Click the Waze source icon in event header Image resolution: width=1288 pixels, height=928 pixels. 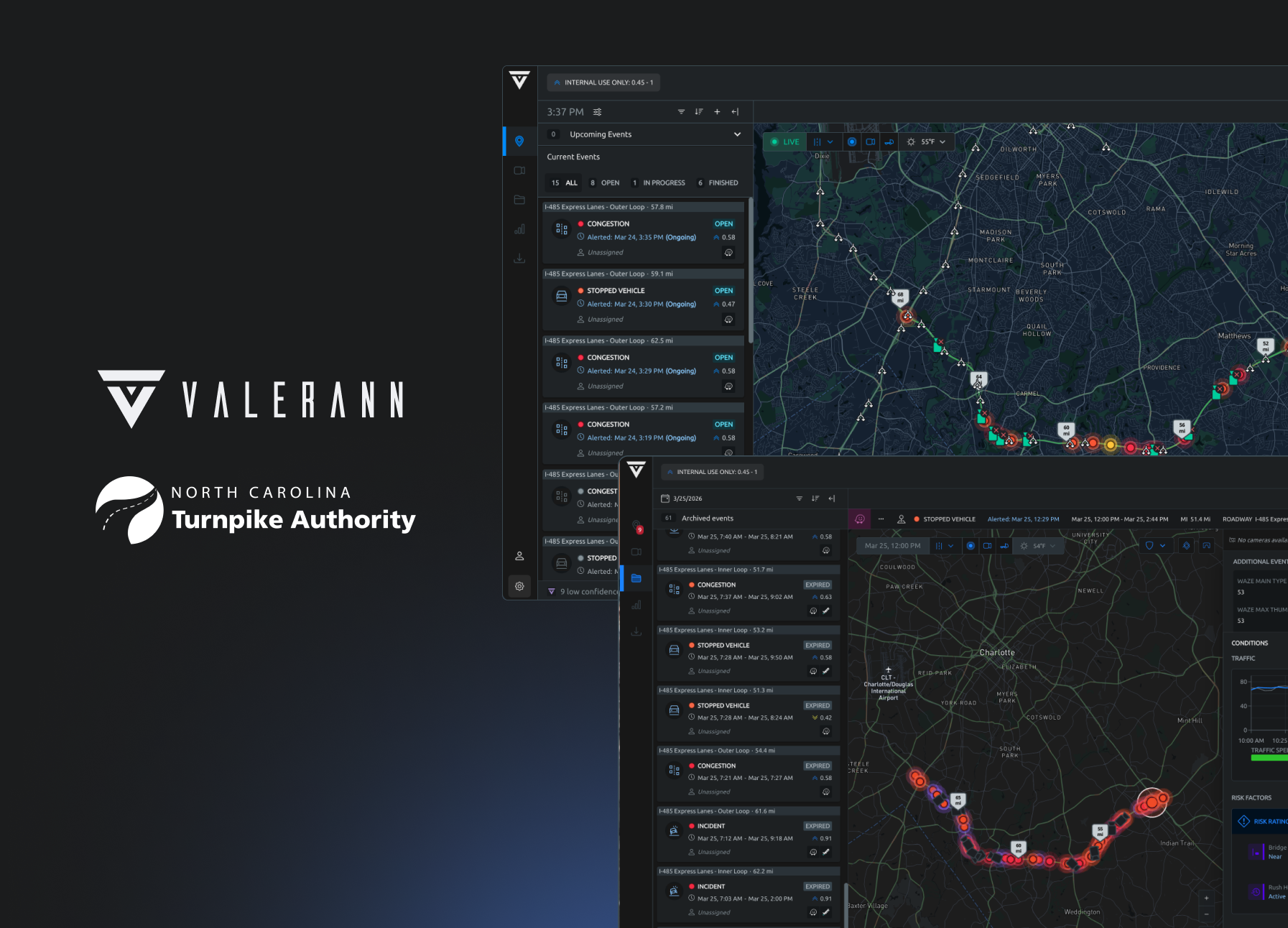pyautogui.click(x=860, y=519)
